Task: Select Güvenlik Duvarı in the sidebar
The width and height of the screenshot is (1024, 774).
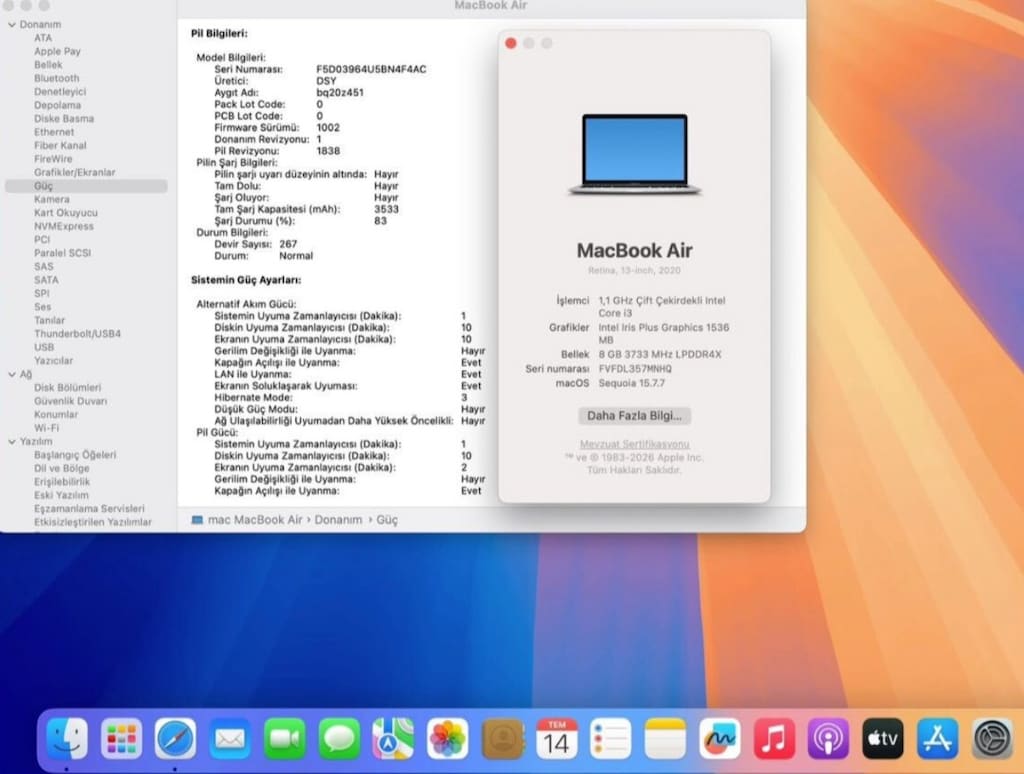Action: click(71, 401)
